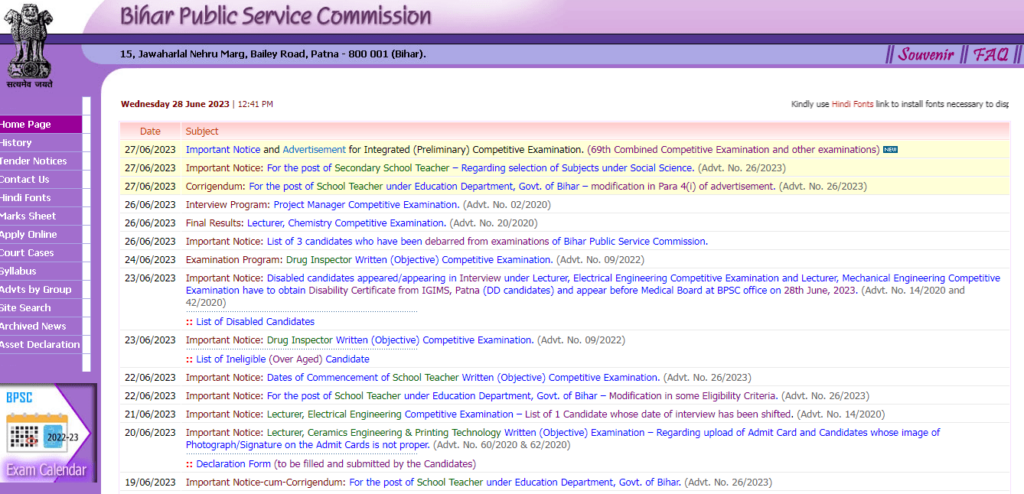This screenshot has height=494, width=1024.
Task: Open Archived News sidebar item
Action: click(41, 325)
